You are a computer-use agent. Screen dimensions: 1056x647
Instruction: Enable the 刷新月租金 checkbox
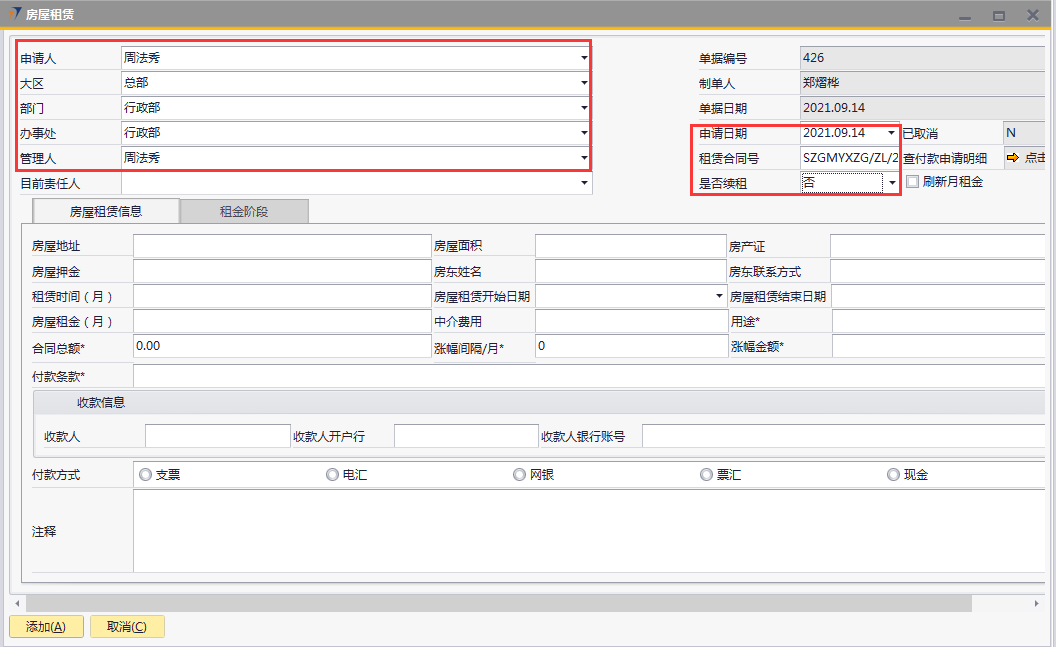pyautogui.click(x=912, y=182)
